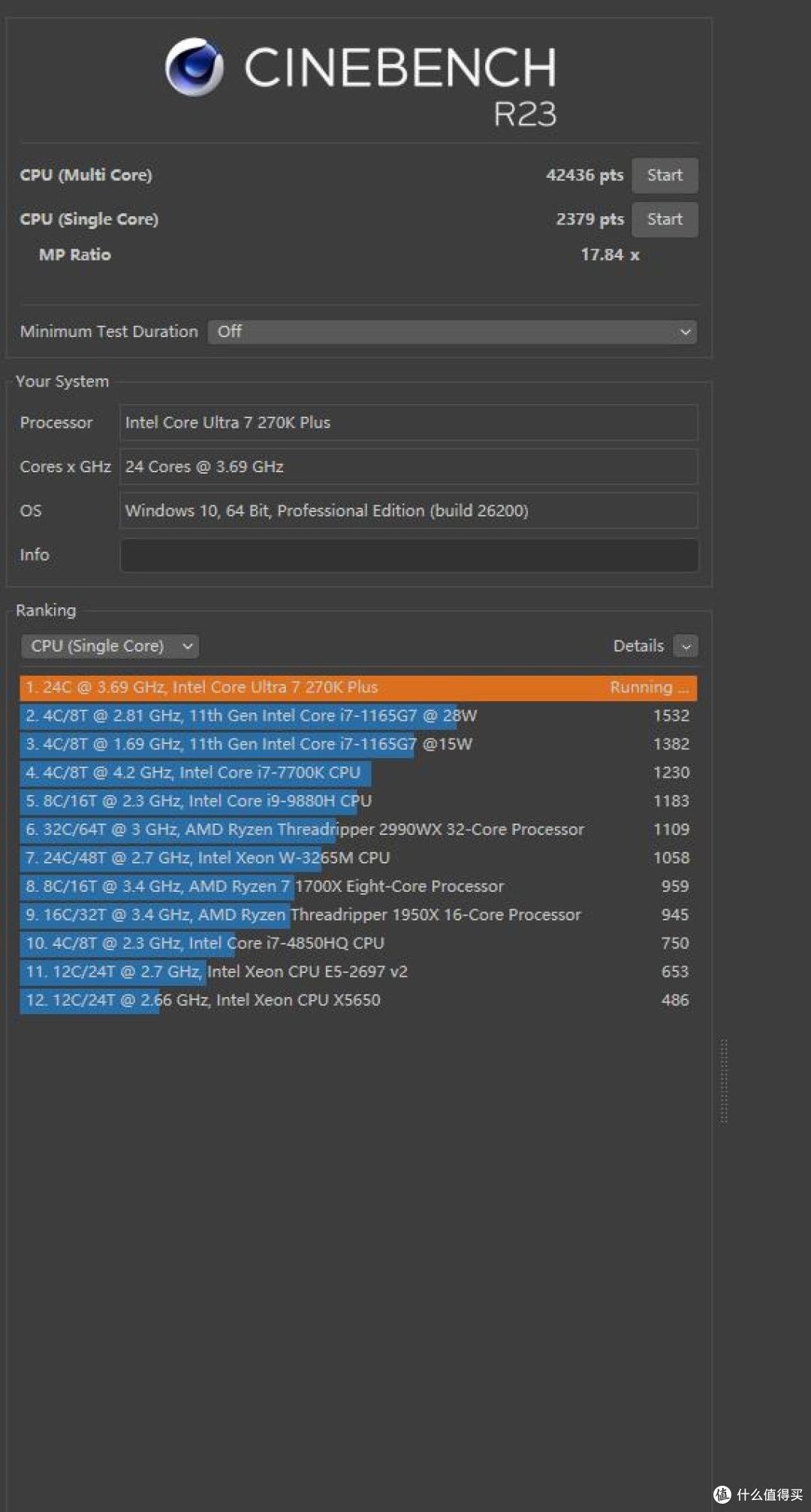Click the Processor field Intel Core Ultra 7 270K Plus
Viewport: 811px width, 1512px height.
click(409, 423)
